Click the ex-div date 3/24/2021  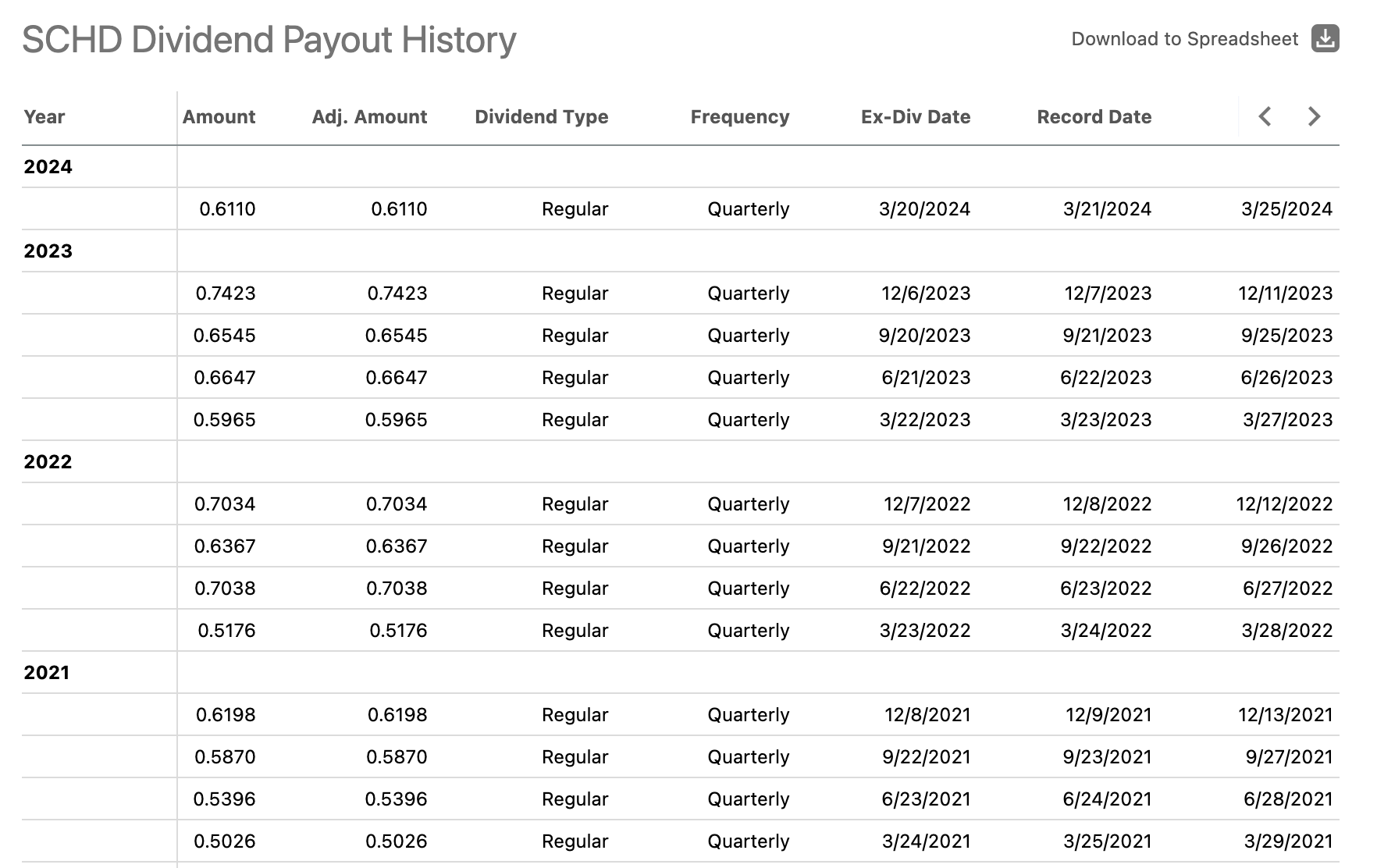click(x=926, y=841)
